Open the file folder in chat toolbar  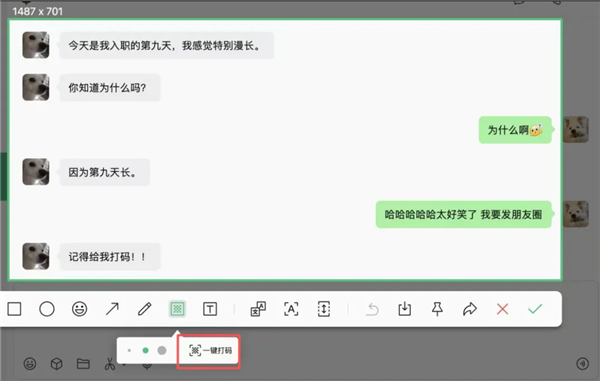tap(83, 364)
